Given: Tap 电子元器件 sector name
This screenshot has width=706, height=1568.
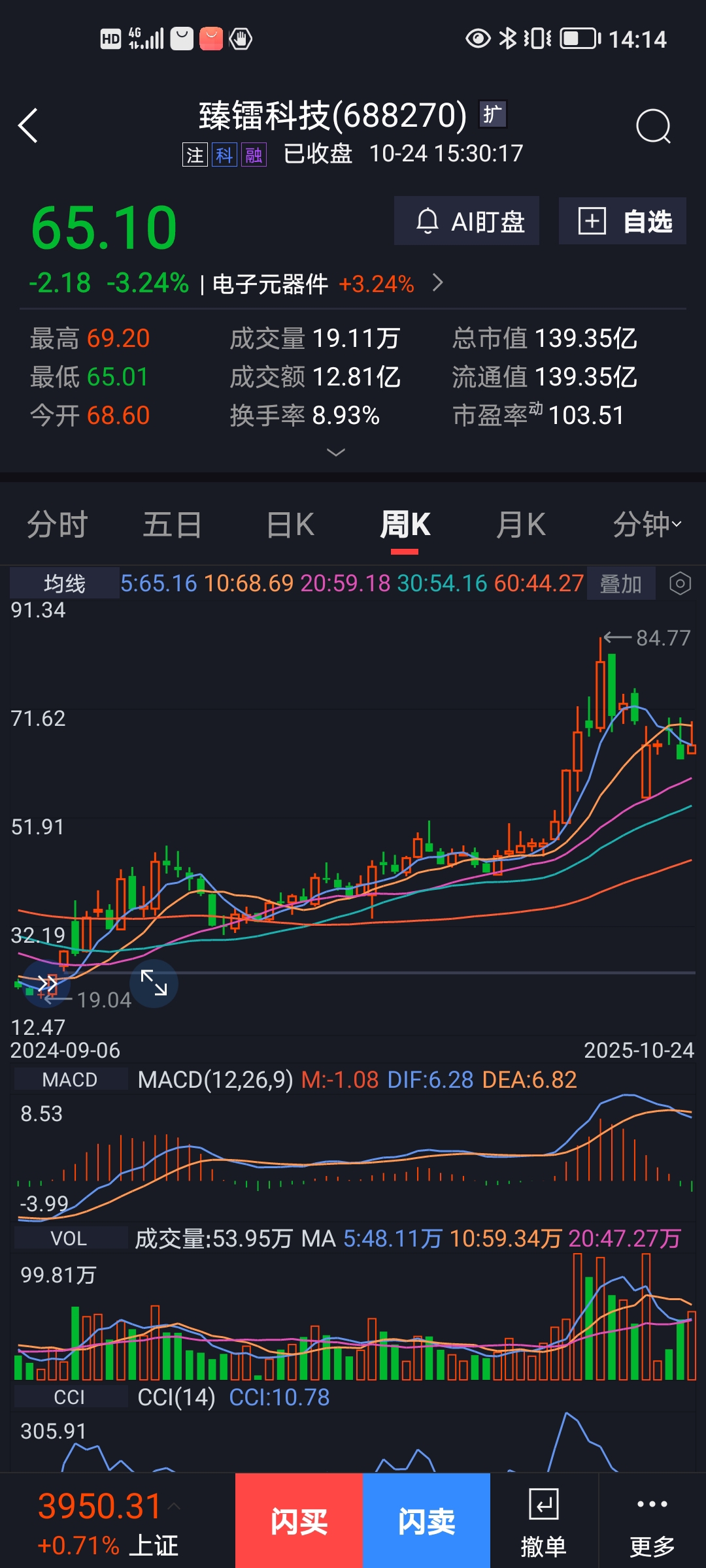Looking at the screenshot, I should 270,284.
